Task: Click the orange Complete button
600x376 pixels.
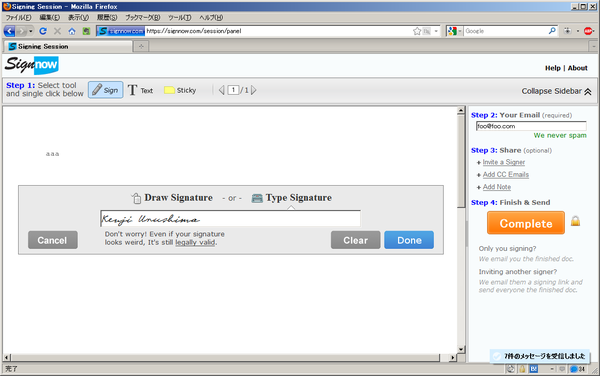Action: (x=526, y=223)
